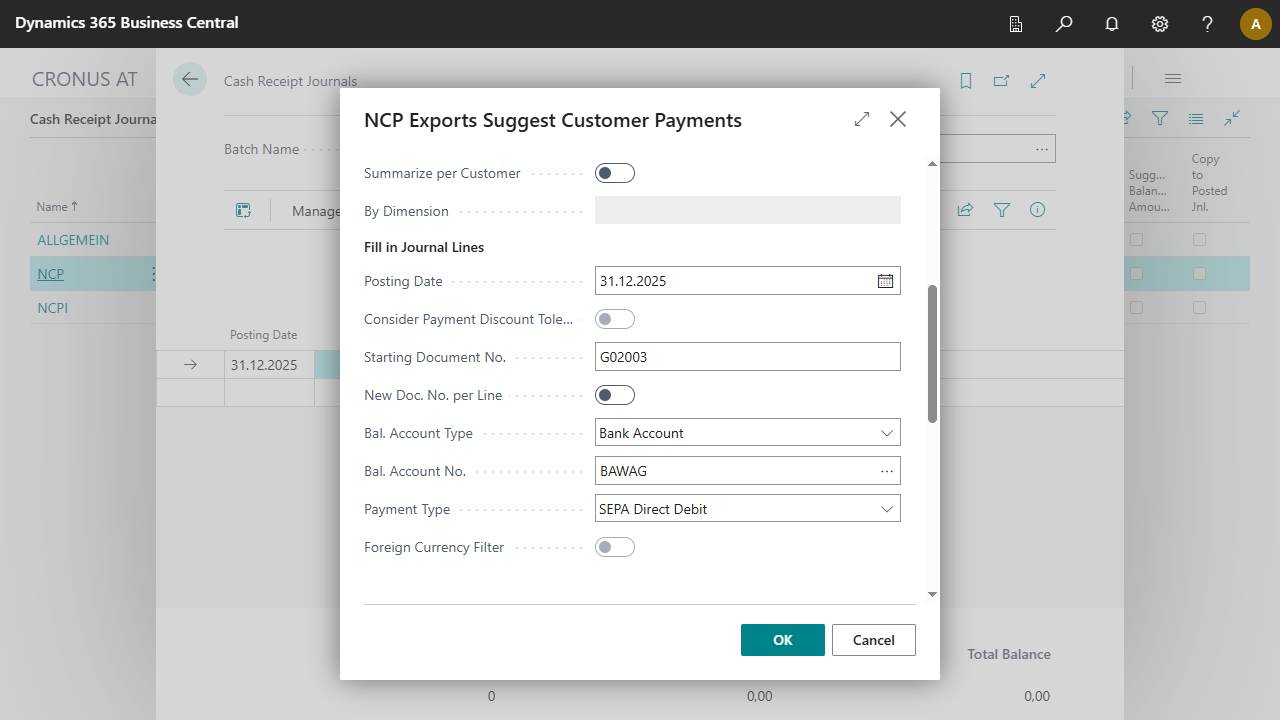Toggle New Doc. No. per Line

tap(615, 395)
